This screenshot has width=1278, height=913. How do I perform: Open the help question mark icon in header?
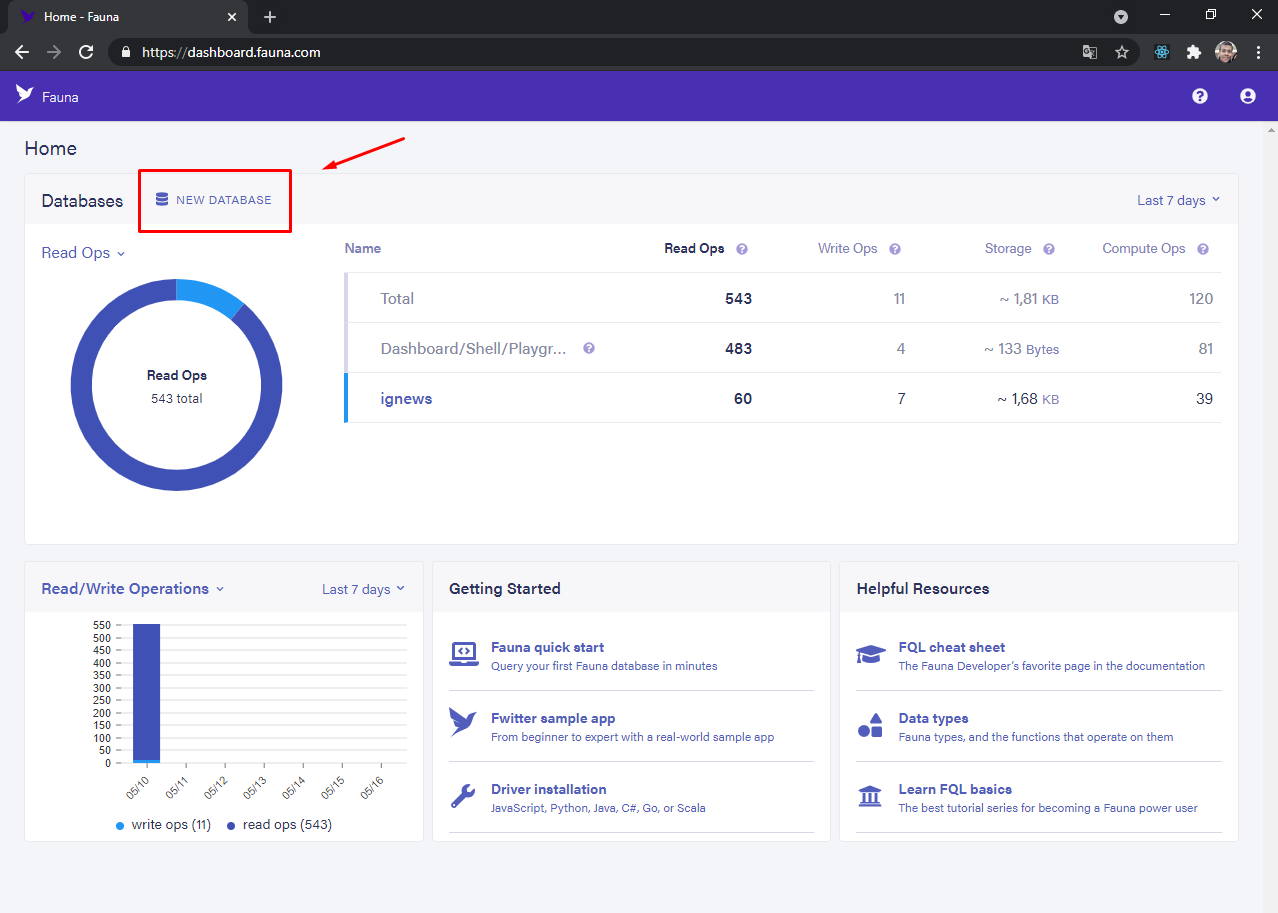tap(1200, 96)
